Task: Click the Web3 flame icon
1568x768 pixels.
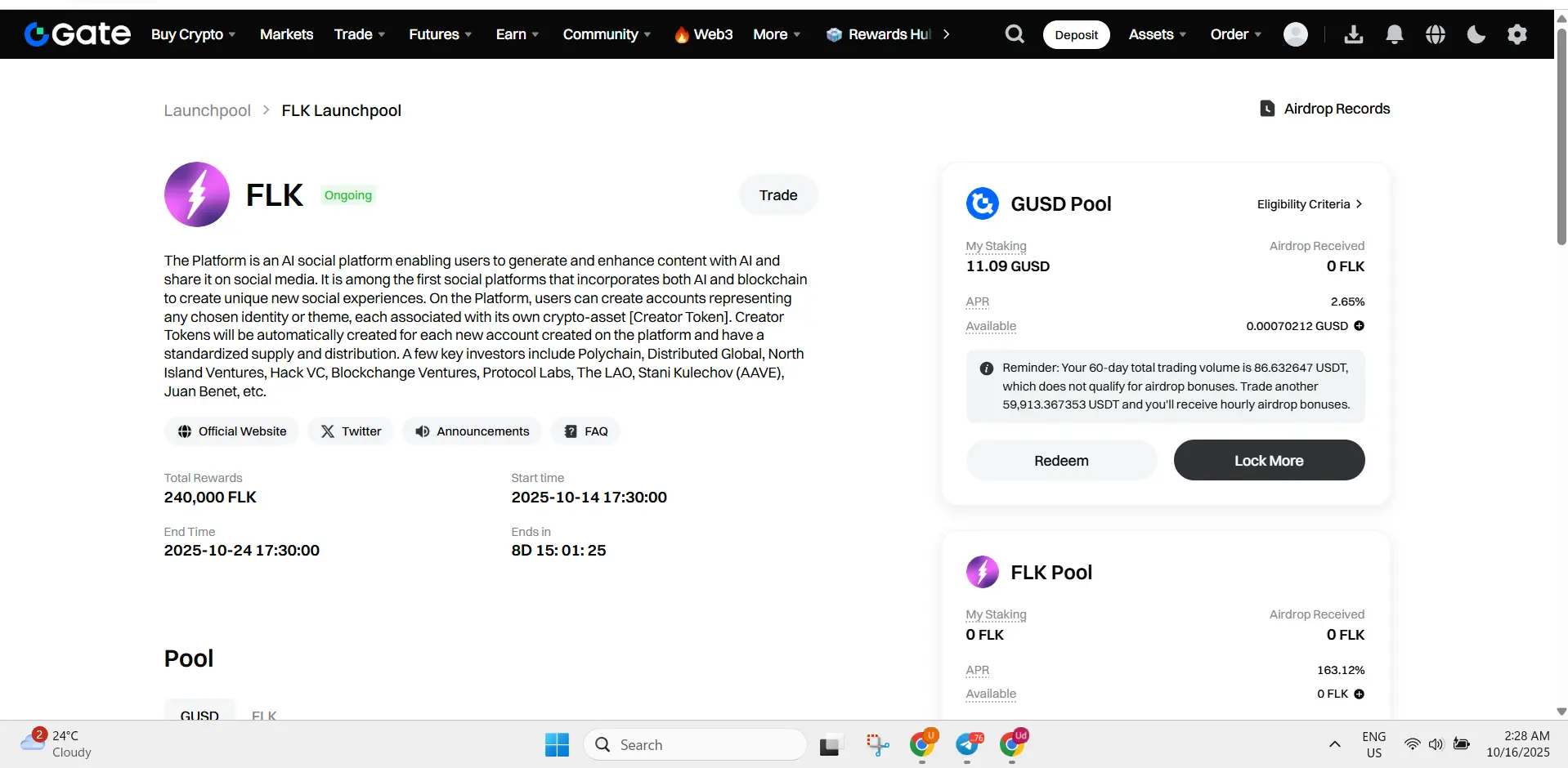Action: coord(682,34)
